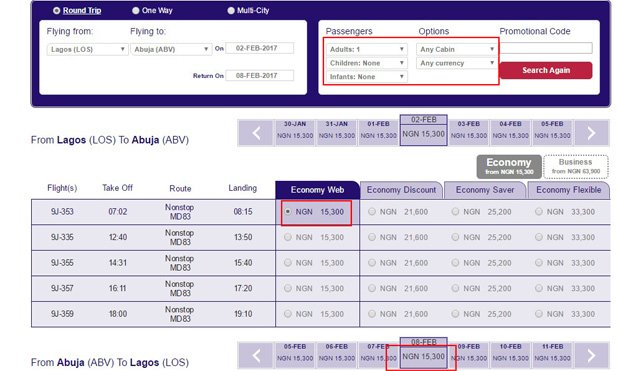618x371 pixels.
Task: Choose Economy Saver fare for flight 9J-357
Action: point(455,288)
